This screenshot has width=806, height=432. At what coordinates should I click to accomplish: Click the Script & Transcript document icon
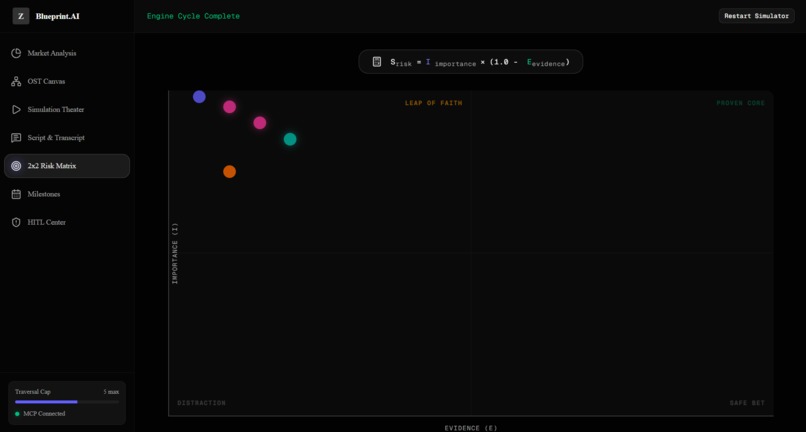point(16,138)
